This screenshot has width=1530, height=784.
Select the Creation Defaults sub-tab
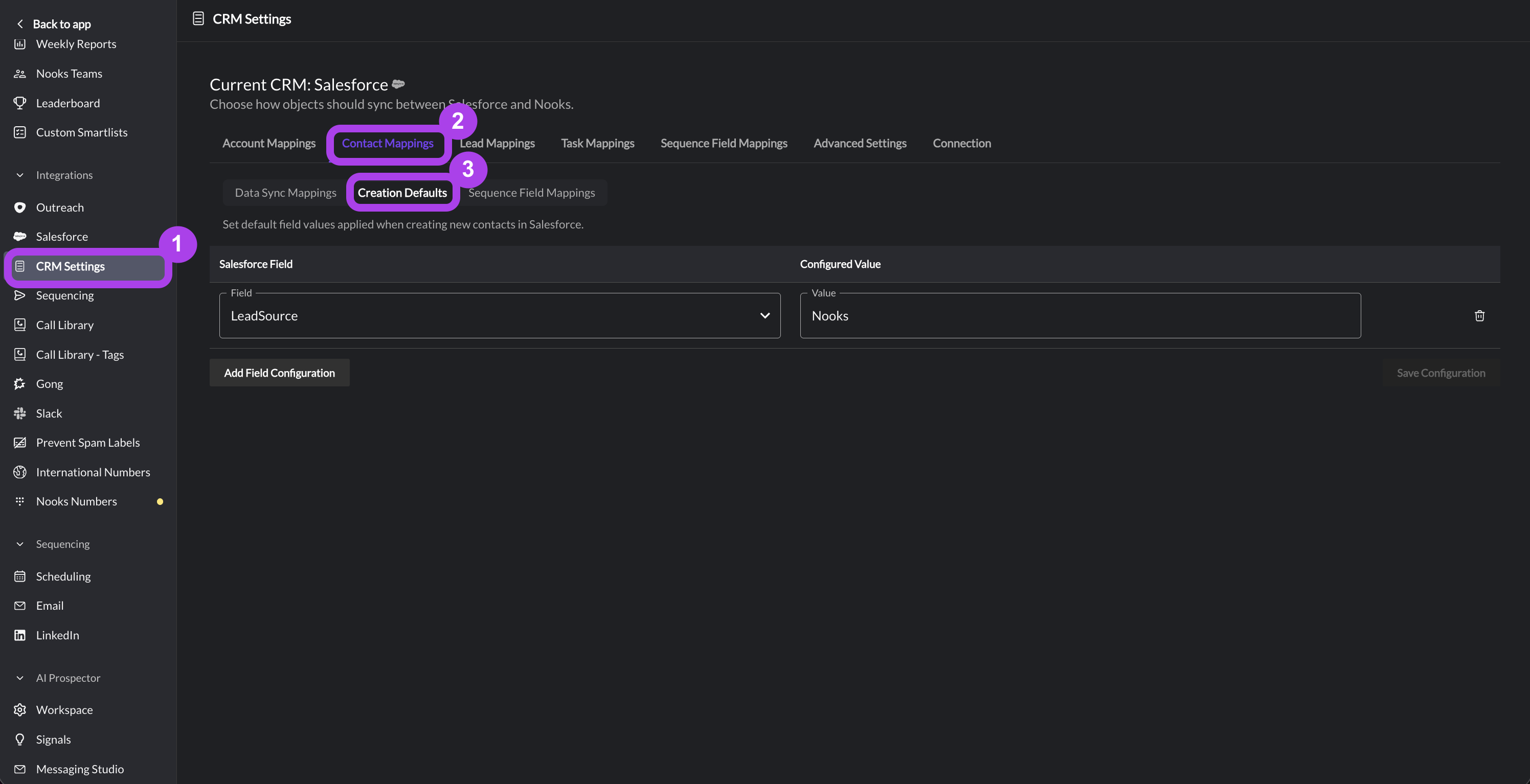coord(402,193)
